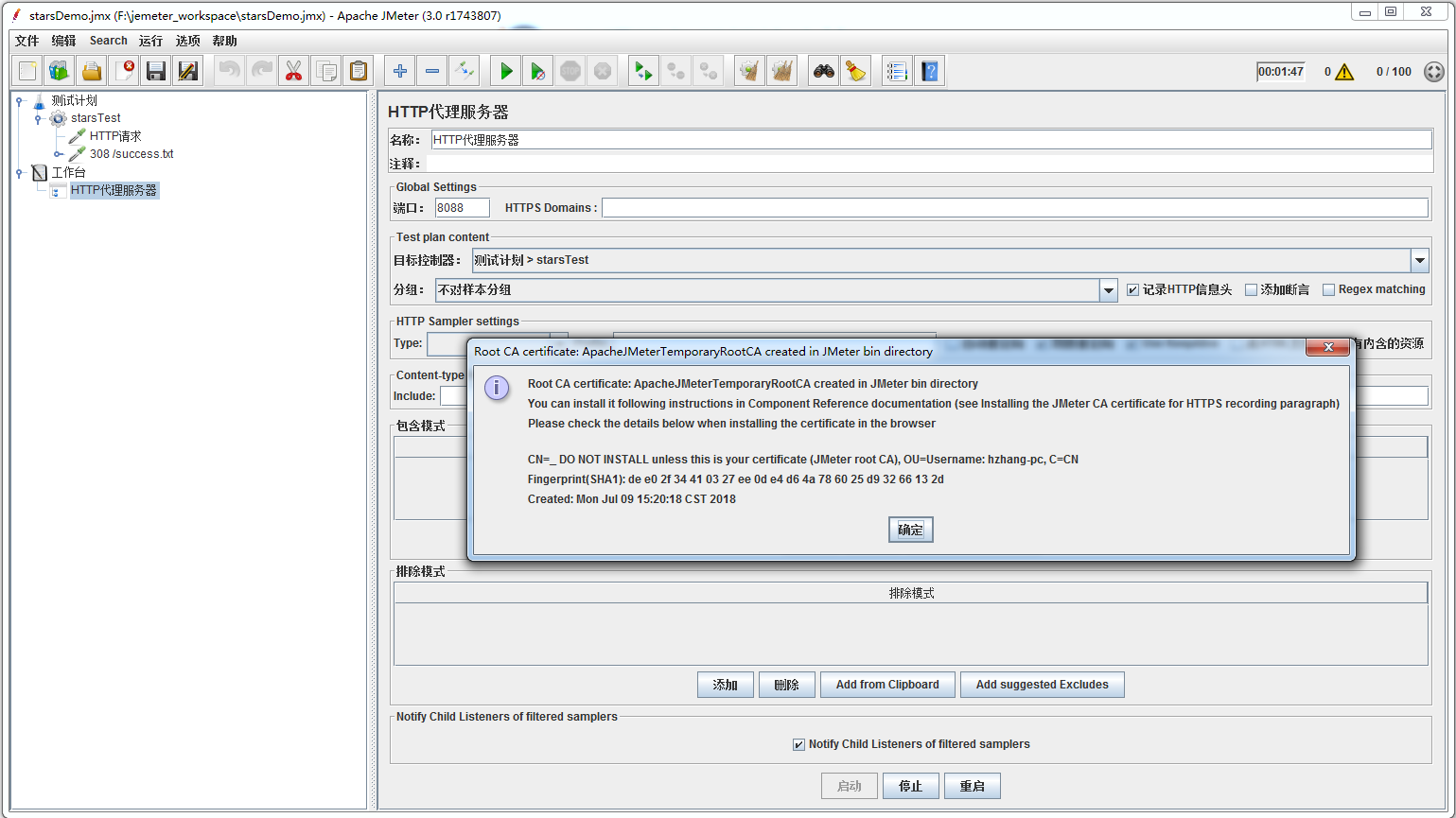Click the Save test plan floppy icon

[156, 71]
